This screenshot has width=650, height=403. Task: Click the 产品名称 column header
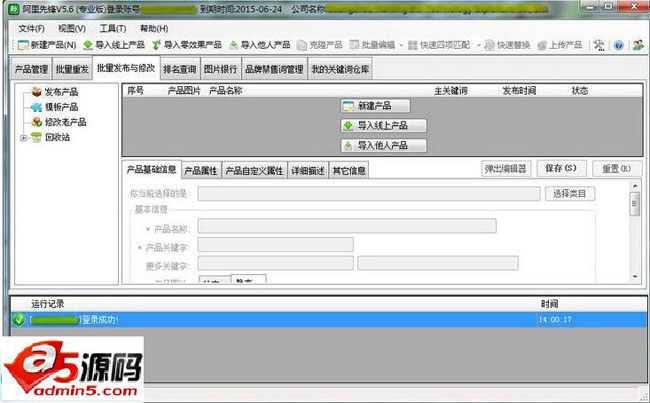[x=226, y=90]
